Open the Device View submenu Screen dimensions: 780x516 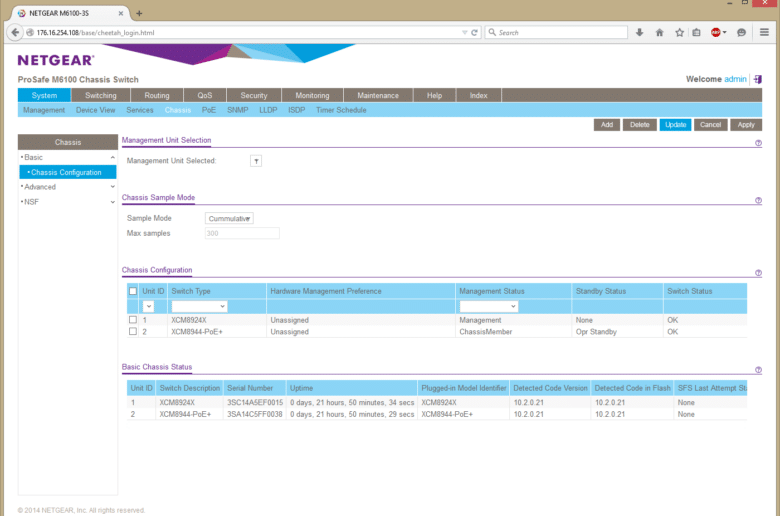tap(96, 110)
